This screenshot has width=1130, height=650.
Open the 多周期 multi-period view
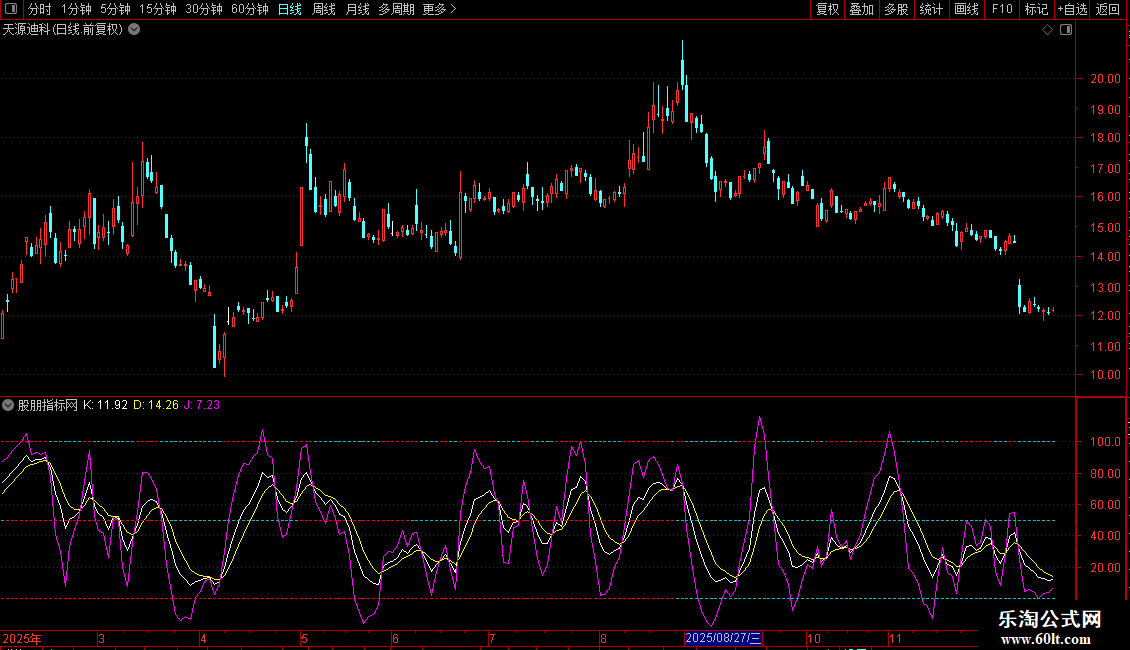pos(397,9)
